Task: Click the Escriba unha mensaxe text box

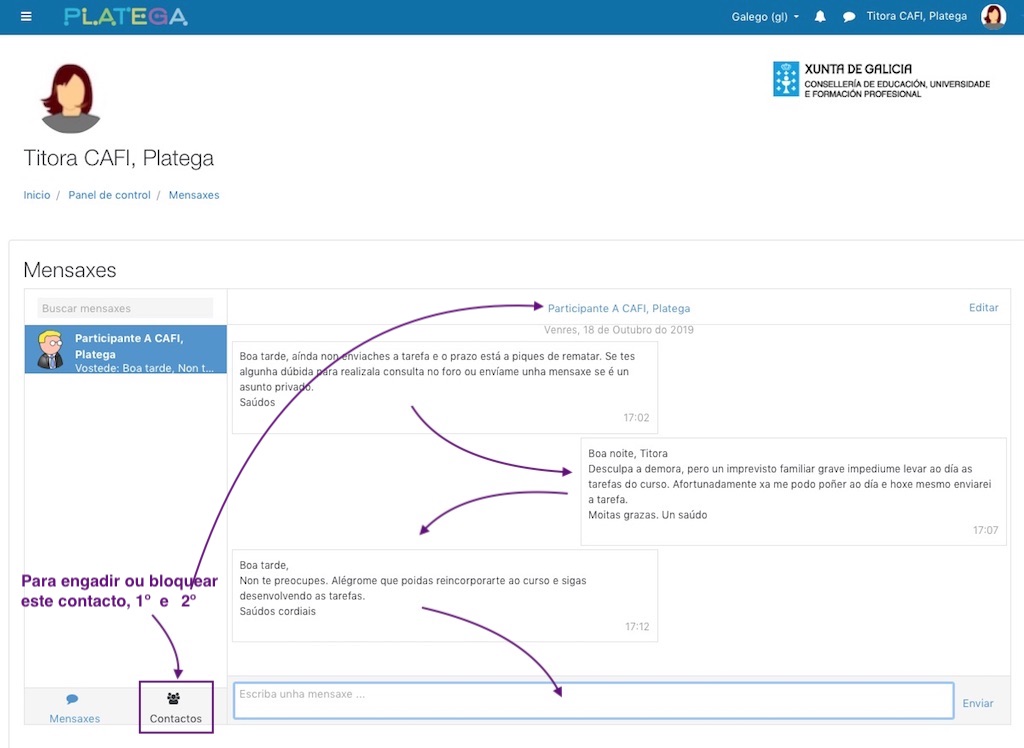Action: [593, 701]
